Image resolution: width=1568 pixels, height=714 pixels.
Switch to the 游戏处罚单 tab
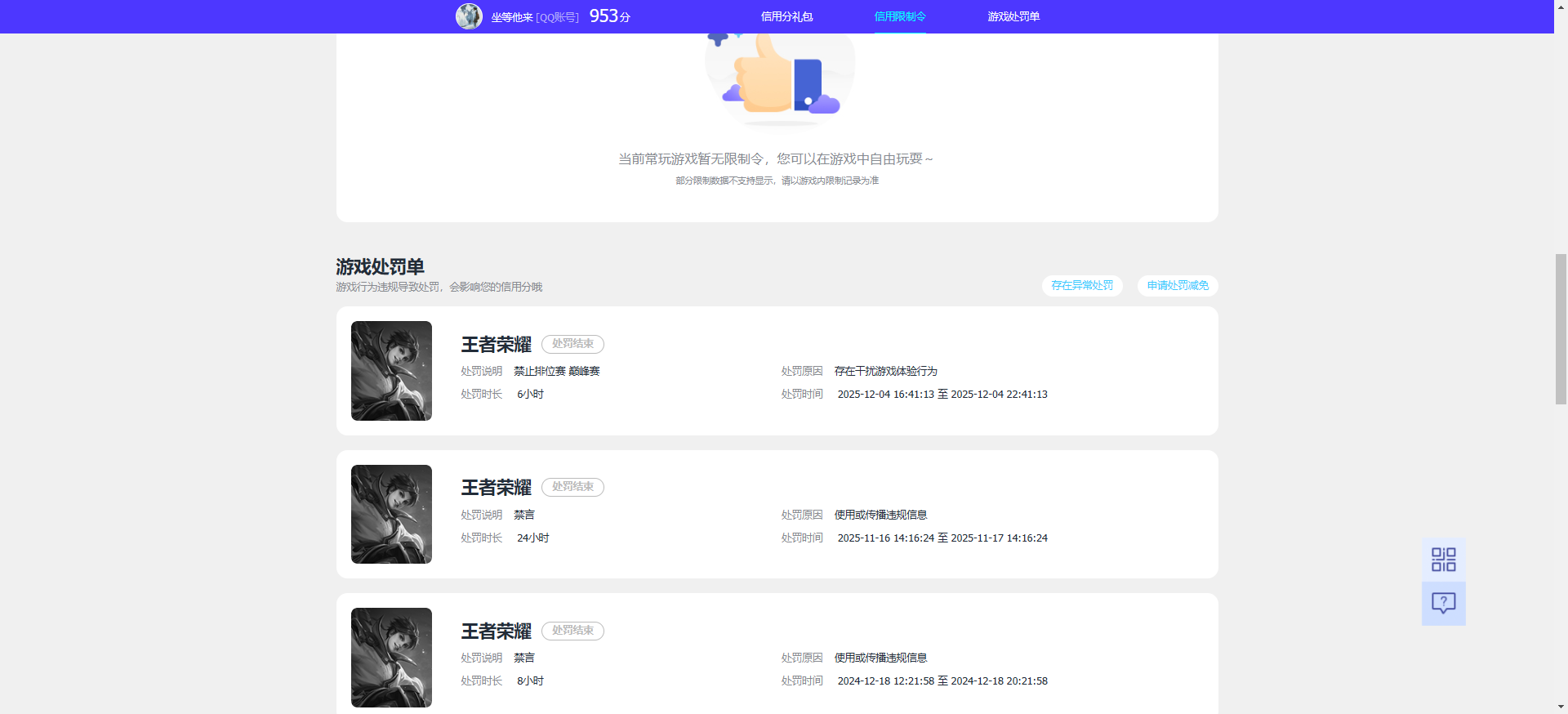coord(1013,16)
